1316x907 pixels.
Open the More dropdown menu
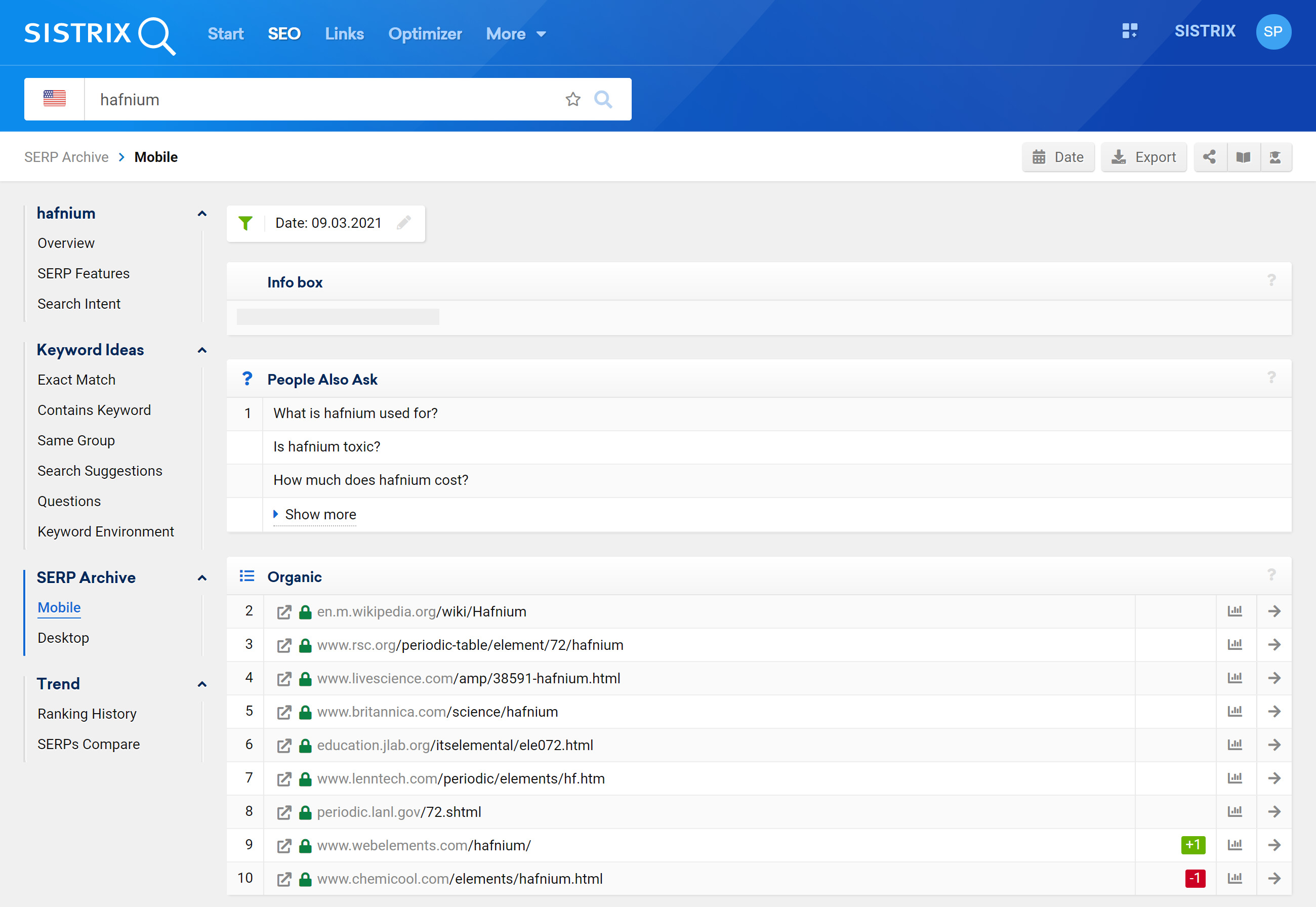[516, 34]
